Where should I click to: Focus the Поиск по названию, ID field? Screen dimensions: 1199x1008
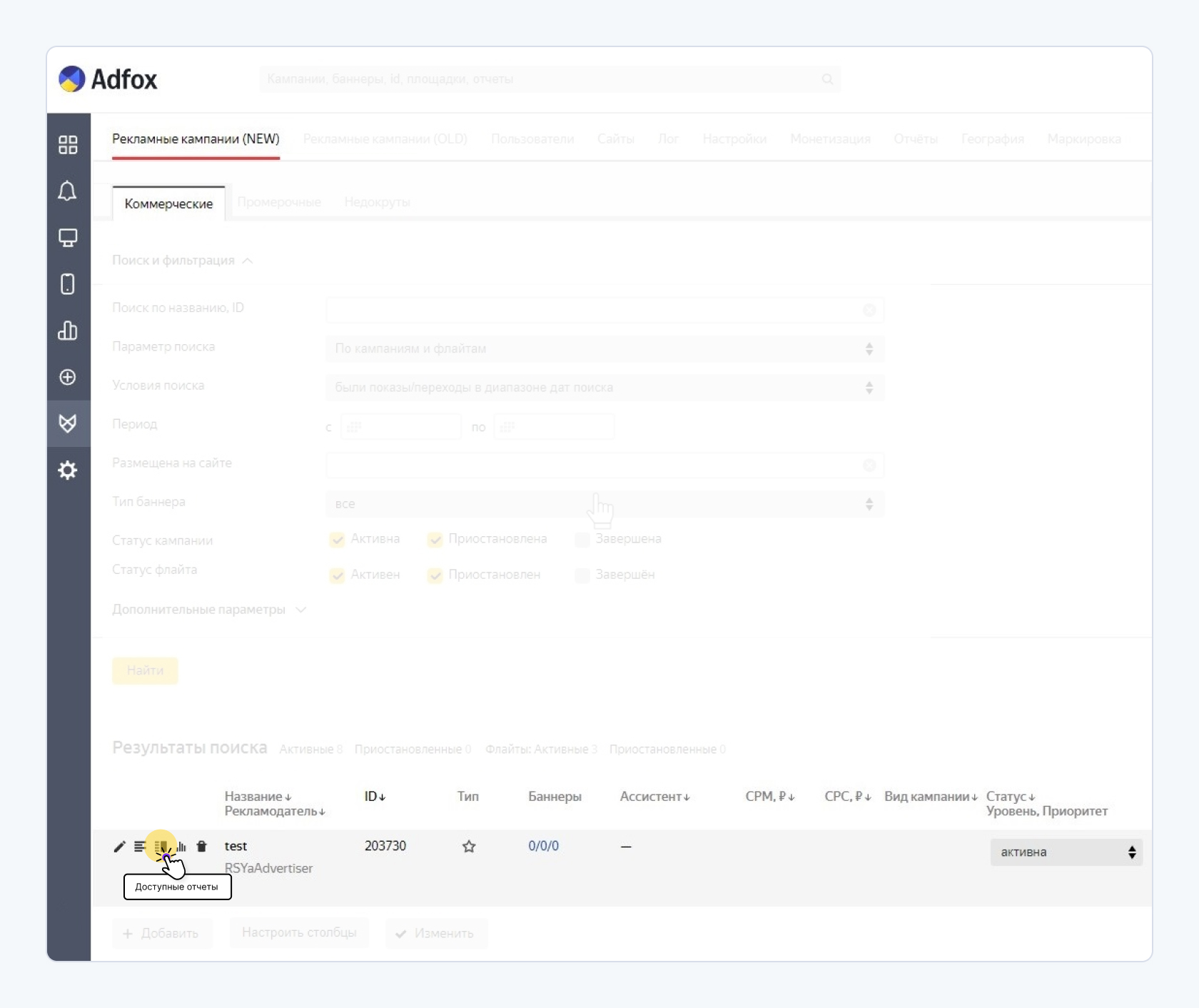pos(605,310)
